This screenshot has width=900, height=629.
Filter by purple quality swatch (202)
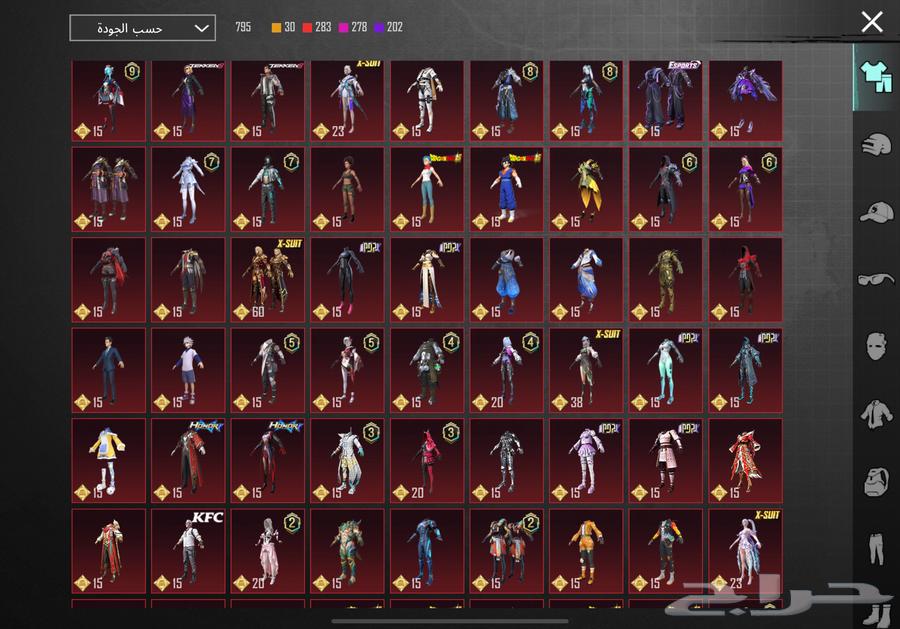click(379, 27)
